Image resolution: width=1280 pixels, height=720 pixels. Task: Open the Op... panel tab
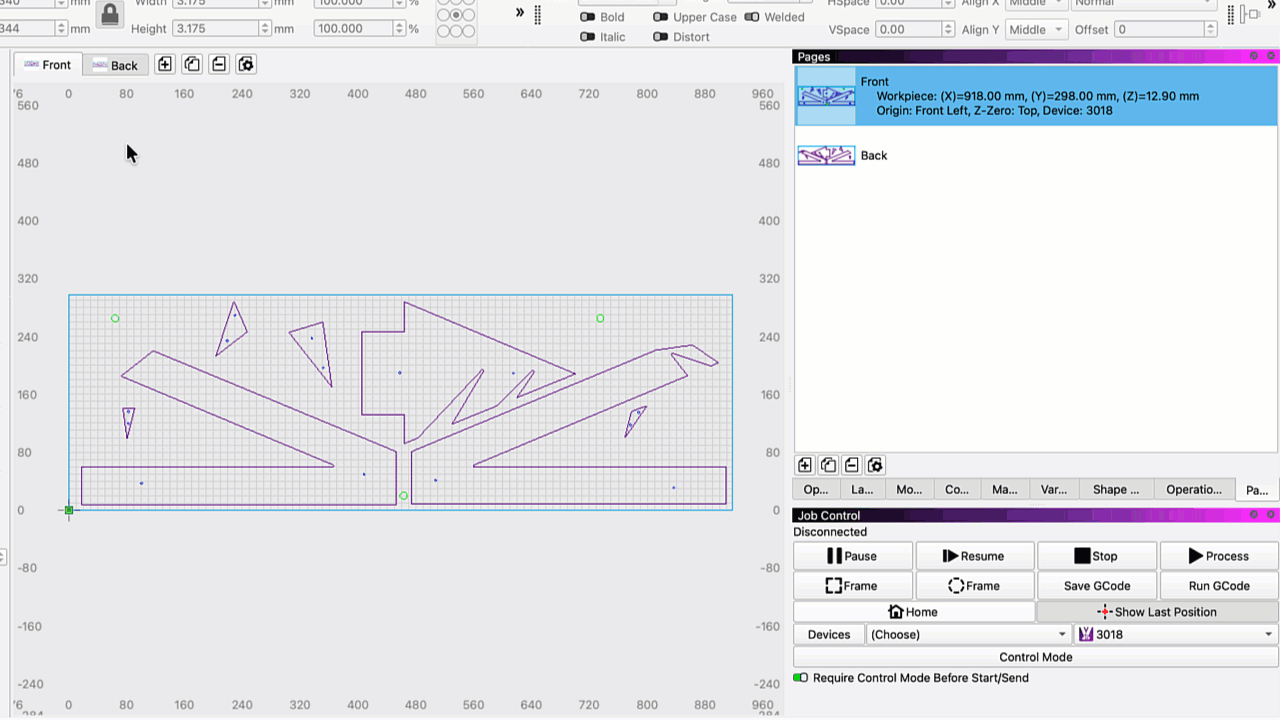(x=816, y=489)
